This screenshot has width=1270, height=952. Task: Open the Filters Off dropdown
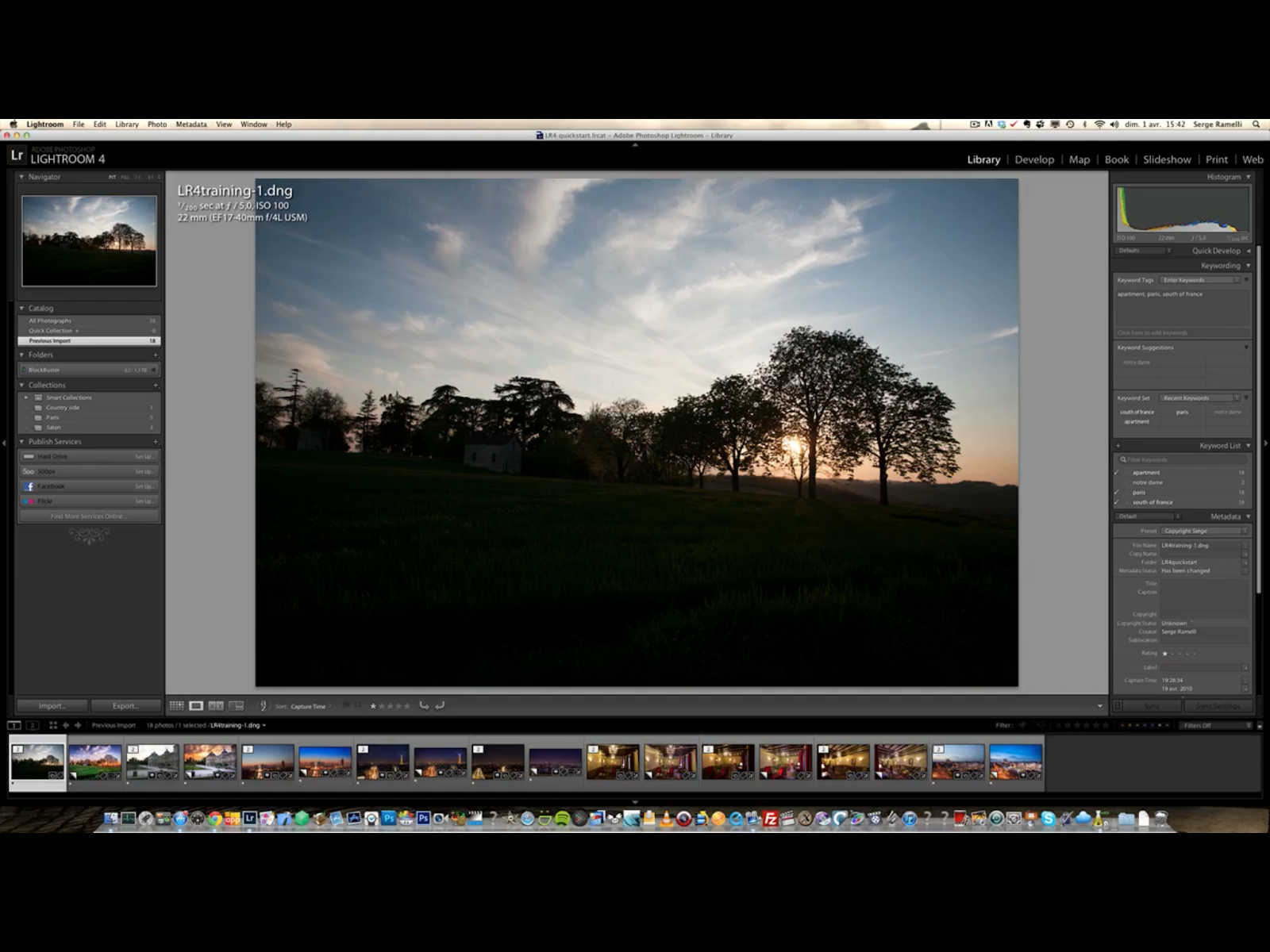pos(1216,725)
